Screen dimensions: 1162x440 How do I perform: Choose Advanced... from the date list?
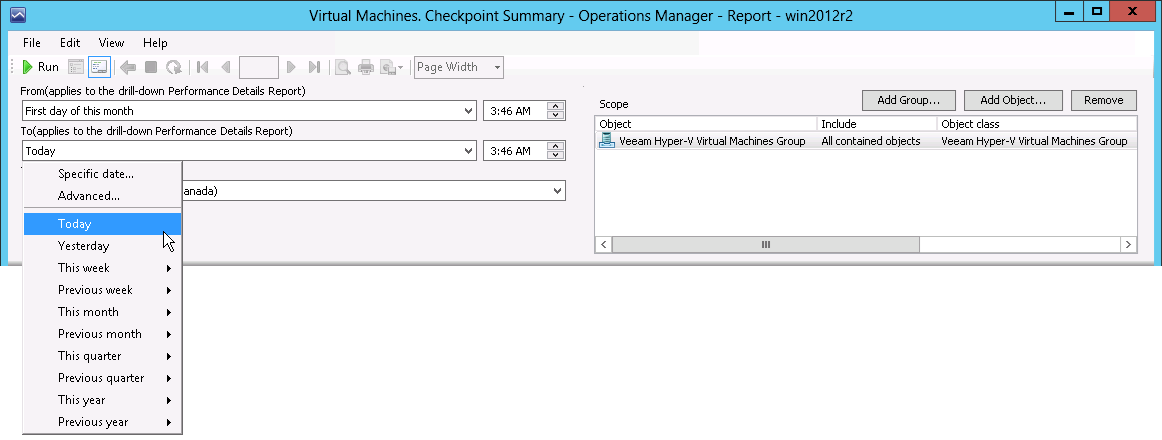click(x=102, y=196)
